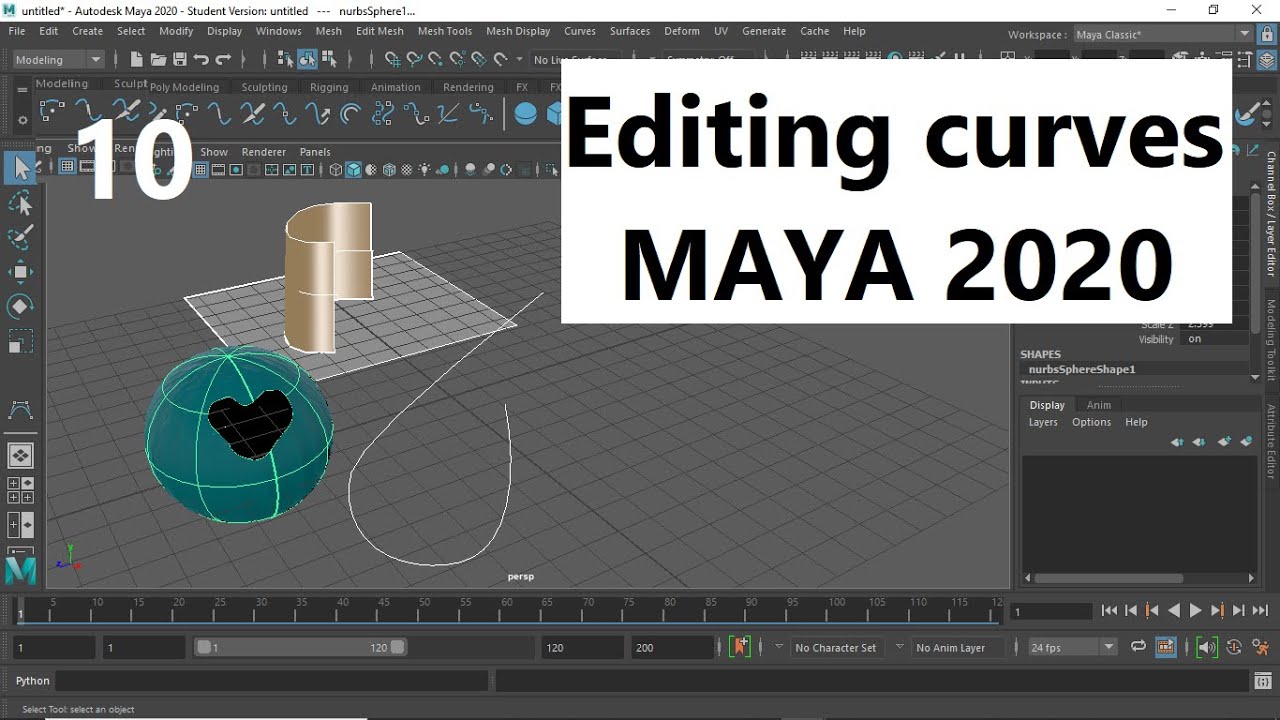Enable snap to curves magnet
1280x720 pixels.
click(x=414, y=60)
